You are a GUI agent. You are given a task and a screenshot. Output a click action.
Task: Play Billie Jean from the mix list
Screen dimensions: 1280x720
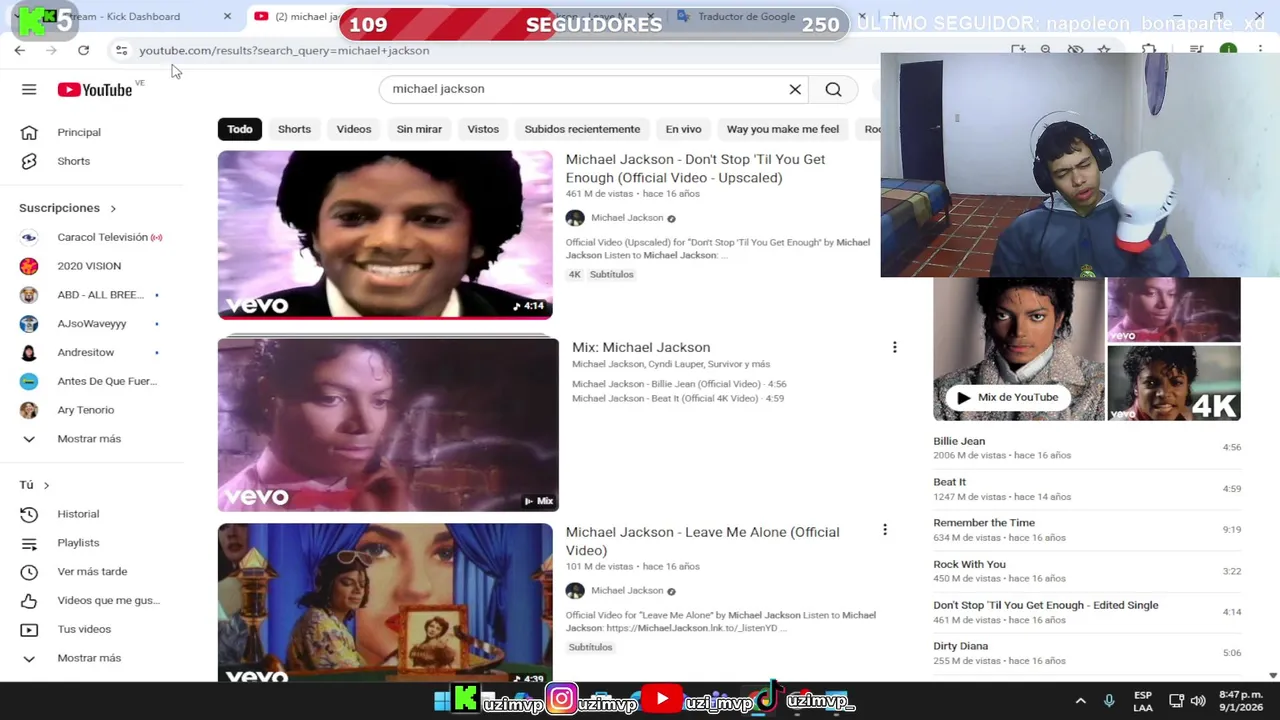coord(1087,447)
